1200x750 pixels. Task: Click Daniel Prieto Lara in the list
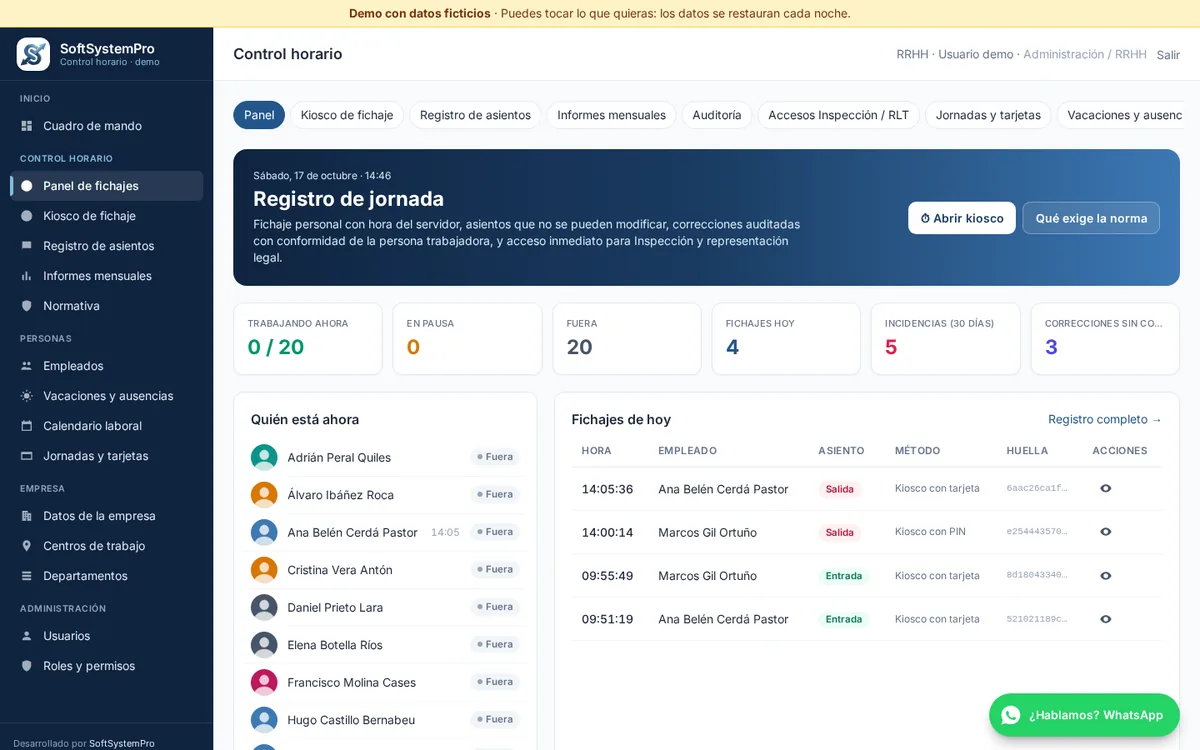335,607
